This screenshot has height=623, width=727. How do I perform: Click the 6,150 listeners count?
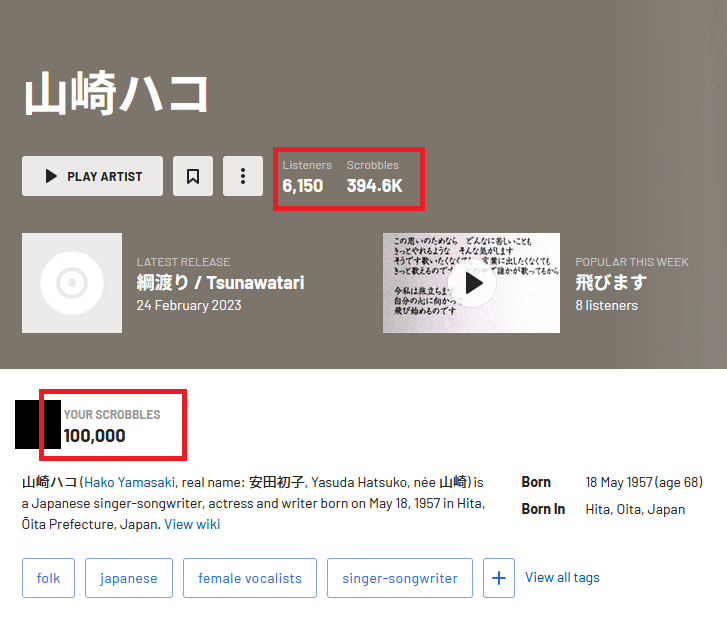point(303,186)
